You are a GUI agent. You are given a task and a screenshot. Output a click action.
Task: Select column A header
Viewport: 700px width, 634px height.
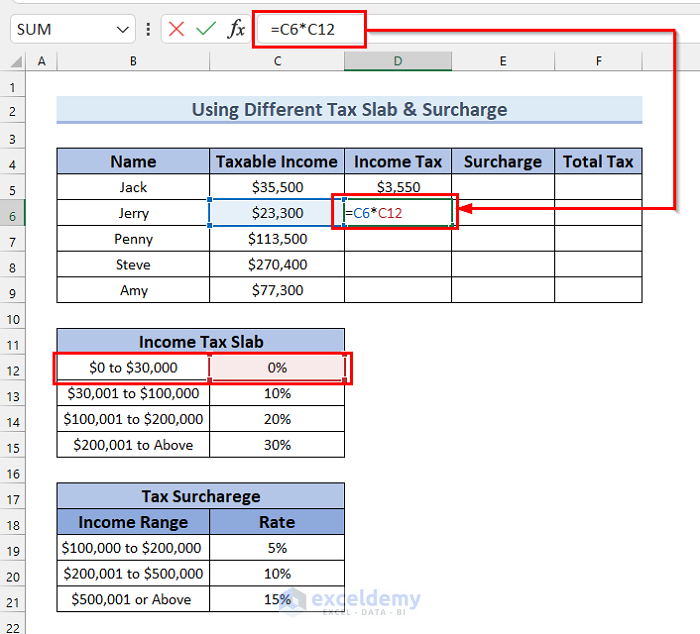click(42, 61)
